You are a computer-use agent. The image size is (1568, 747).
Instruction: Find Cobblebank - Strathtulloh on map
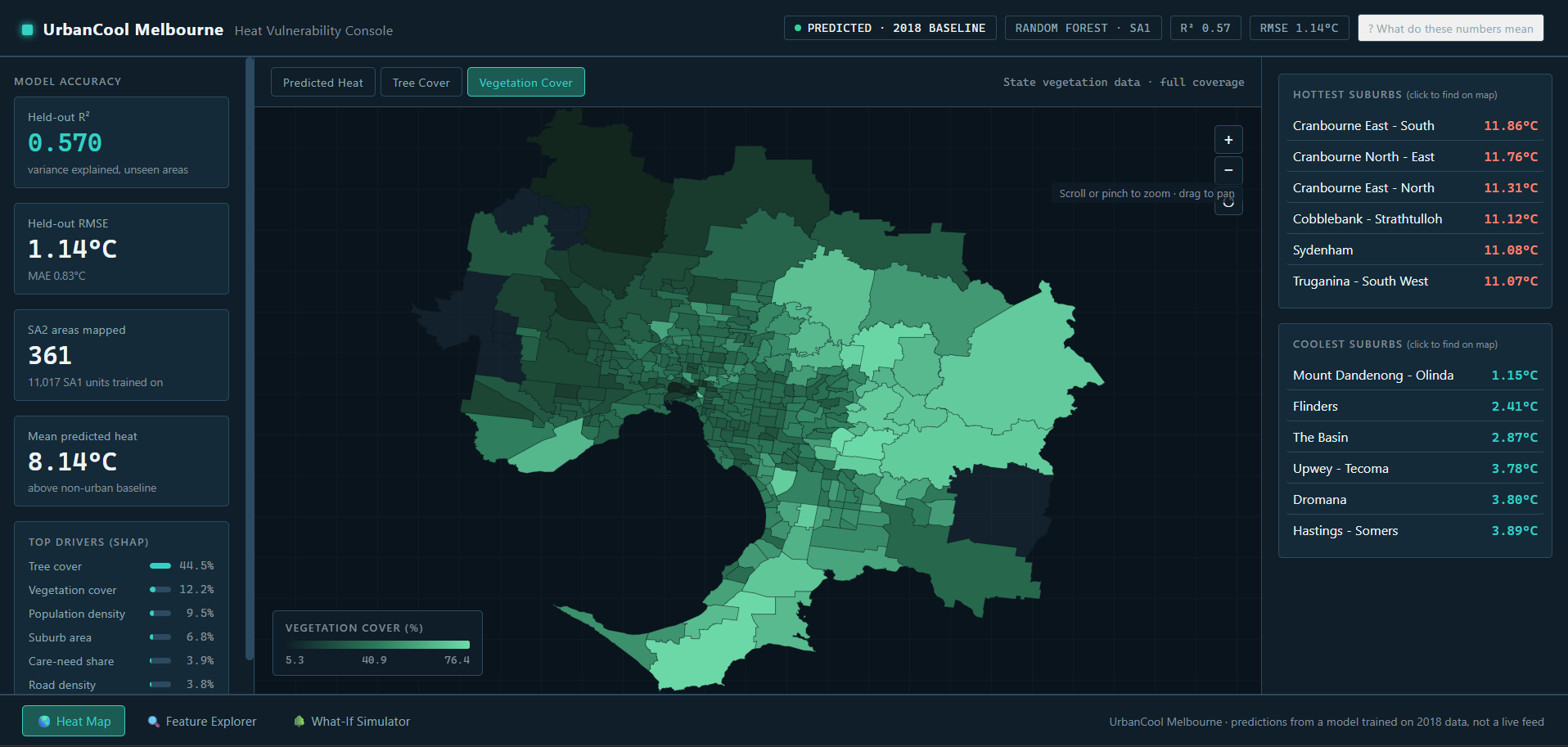1415,219
